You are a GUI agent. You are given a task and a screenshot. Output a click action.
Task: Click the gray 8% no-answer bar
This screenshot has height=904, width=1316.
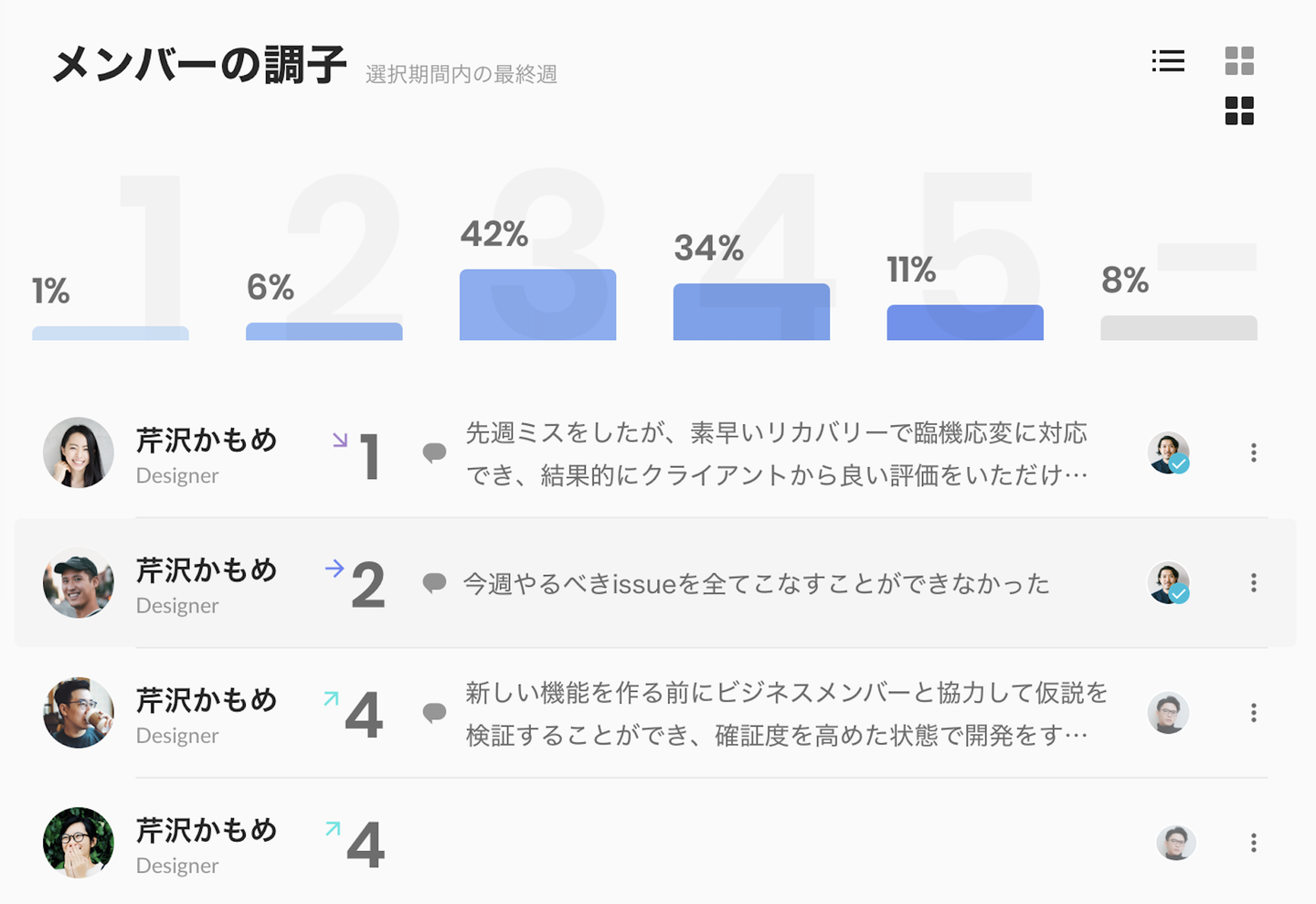click(x=1178, y=328)
